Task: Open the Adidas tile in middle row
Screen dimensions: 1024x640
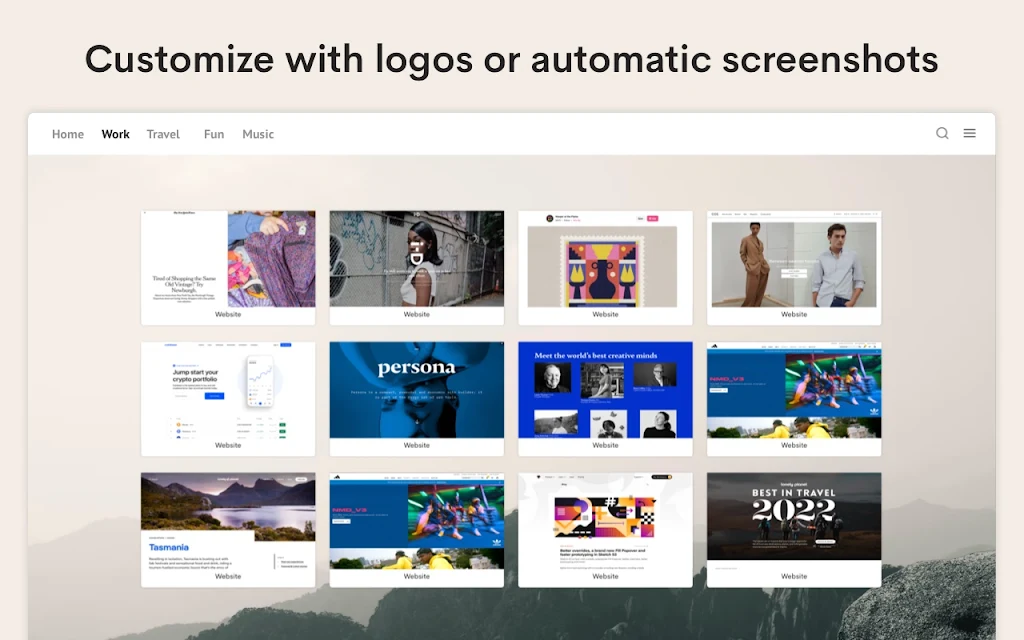Action: coord(794,398)
